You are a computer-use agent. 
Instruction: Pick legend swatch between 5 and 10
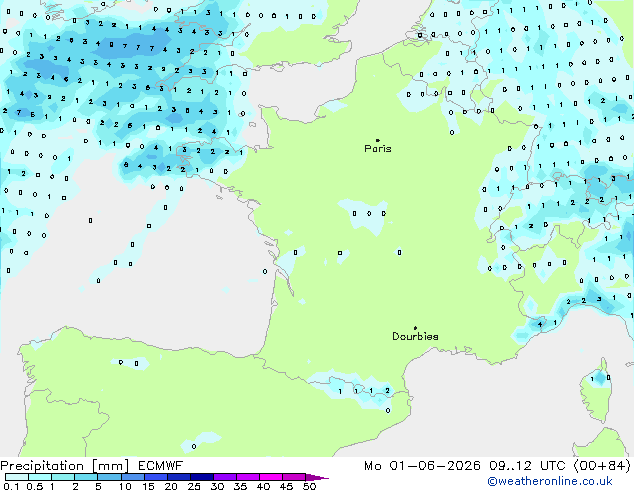click(x=109, y=477)
